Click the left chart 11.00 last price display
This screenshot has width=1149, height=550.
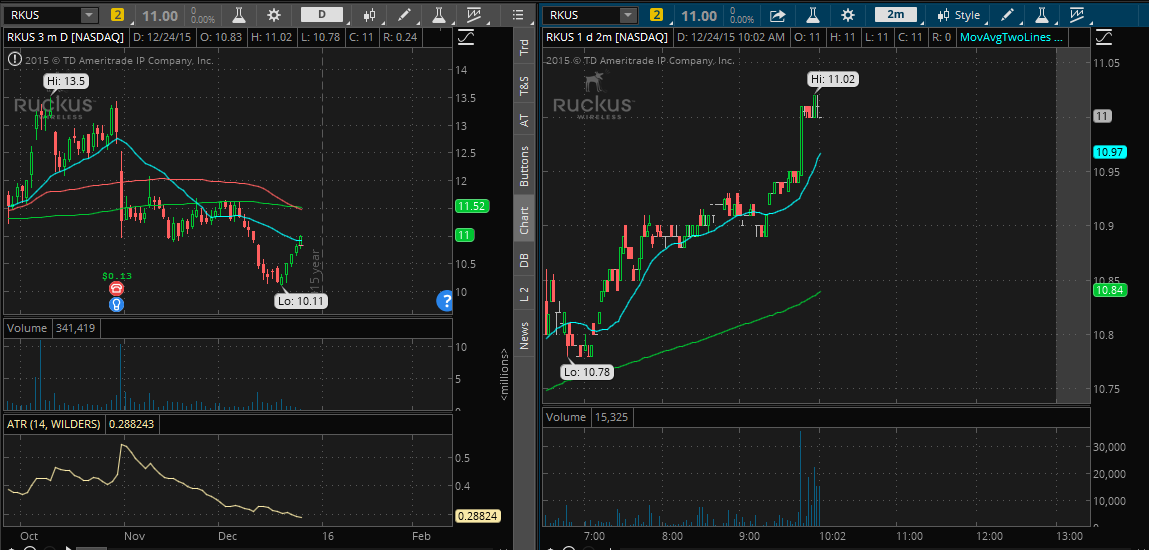click(158, 15)
